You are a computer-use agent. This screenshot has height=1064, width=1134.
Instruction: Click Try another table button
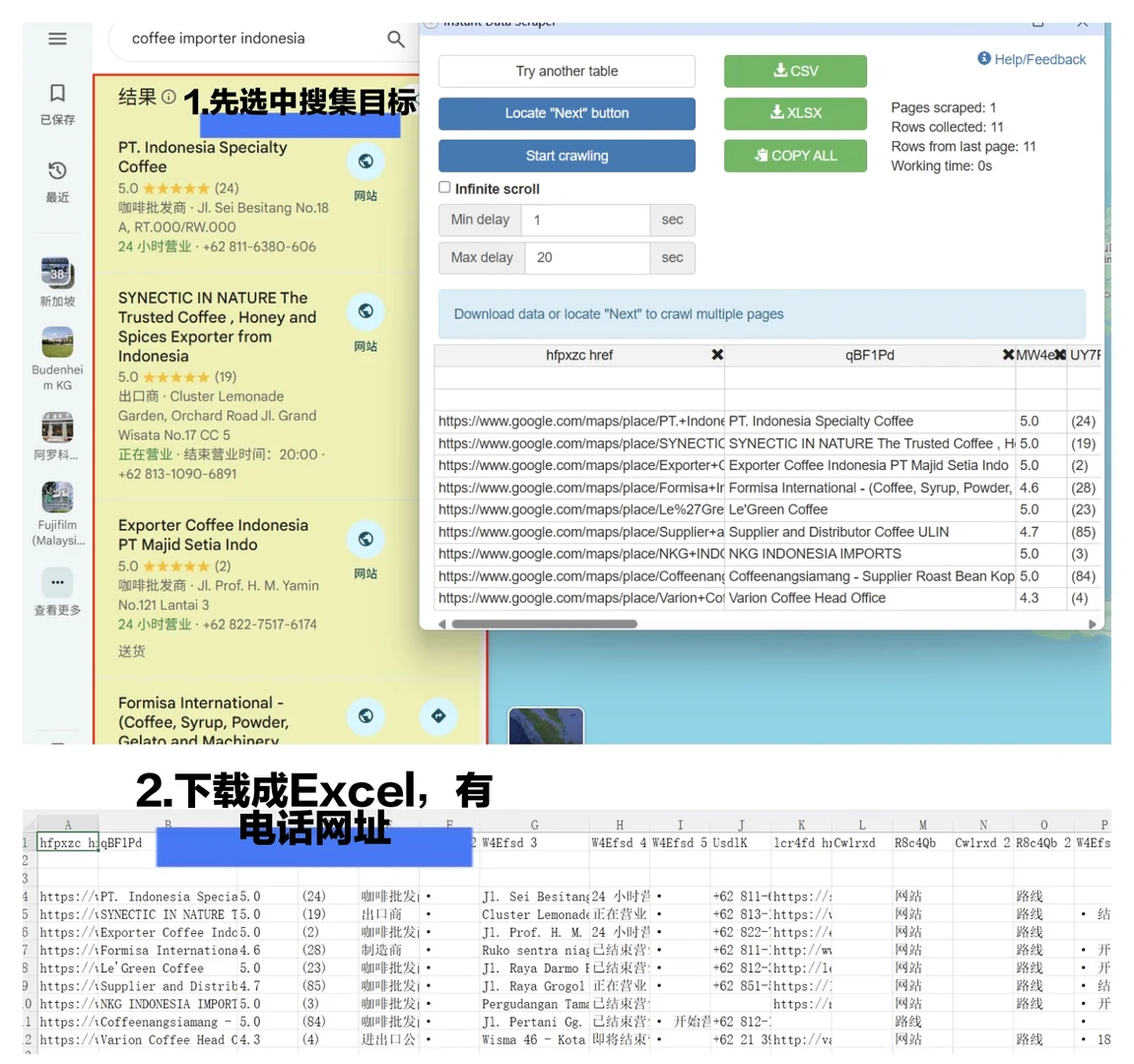[567, 71]
